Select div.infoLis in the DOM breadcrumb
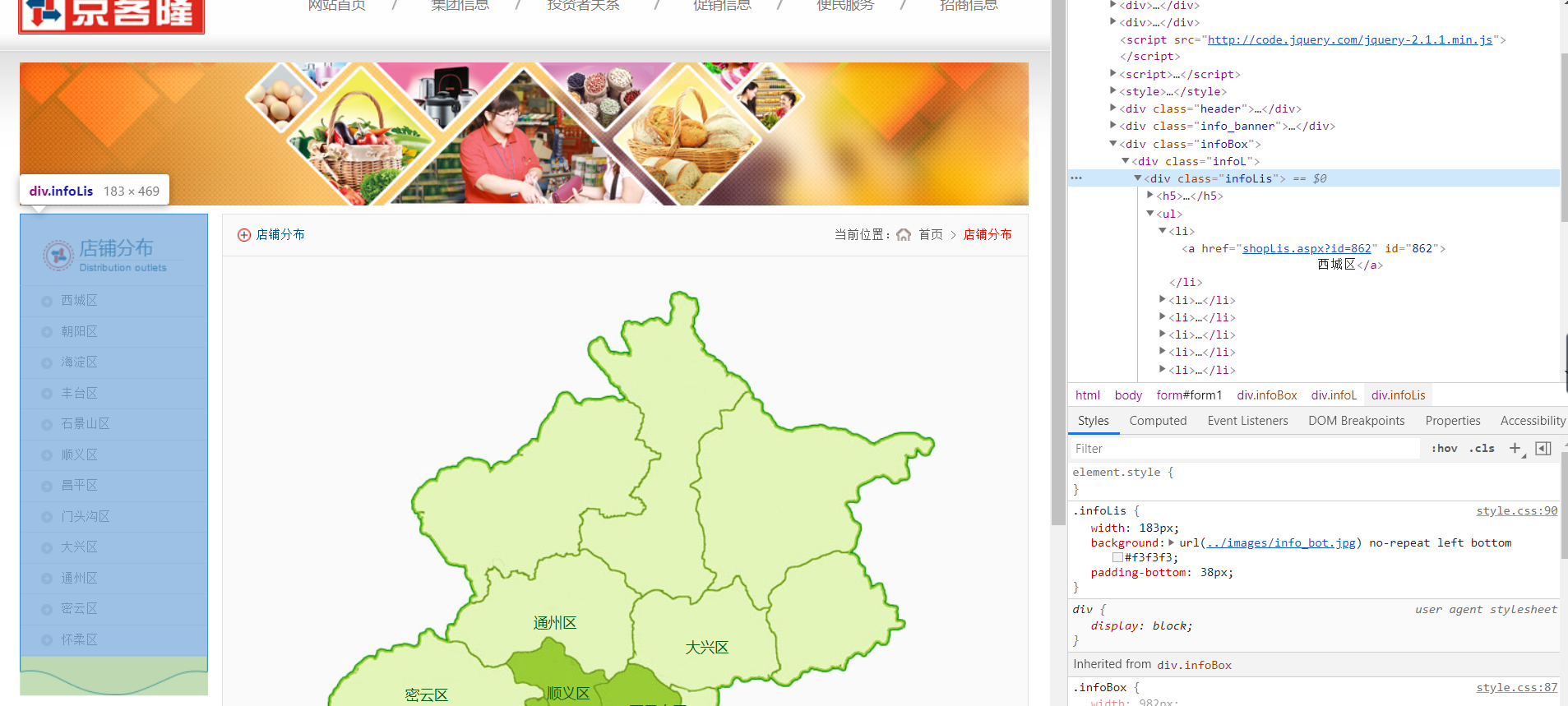Image resolution: width=1568 pixels, height=706 pixels. 1398,395
